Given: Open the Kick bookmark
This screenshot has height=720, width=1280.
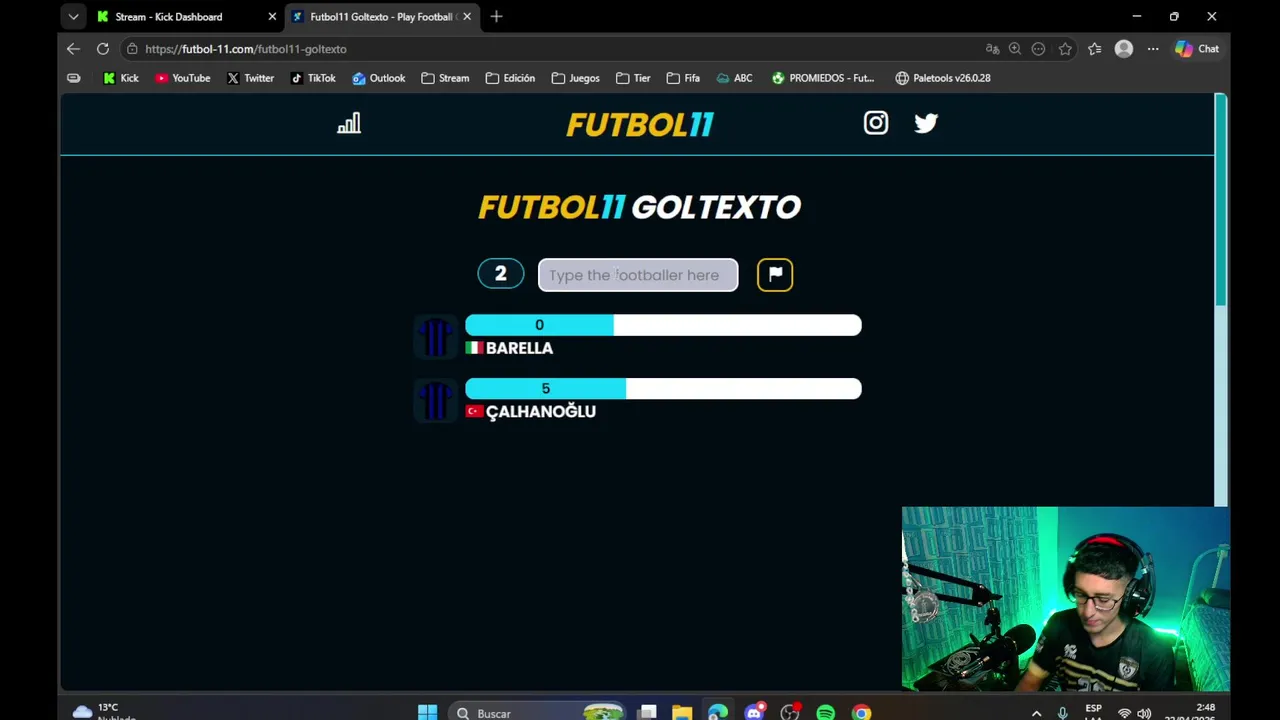Looking at the screenshot, I should coord(121,78).
